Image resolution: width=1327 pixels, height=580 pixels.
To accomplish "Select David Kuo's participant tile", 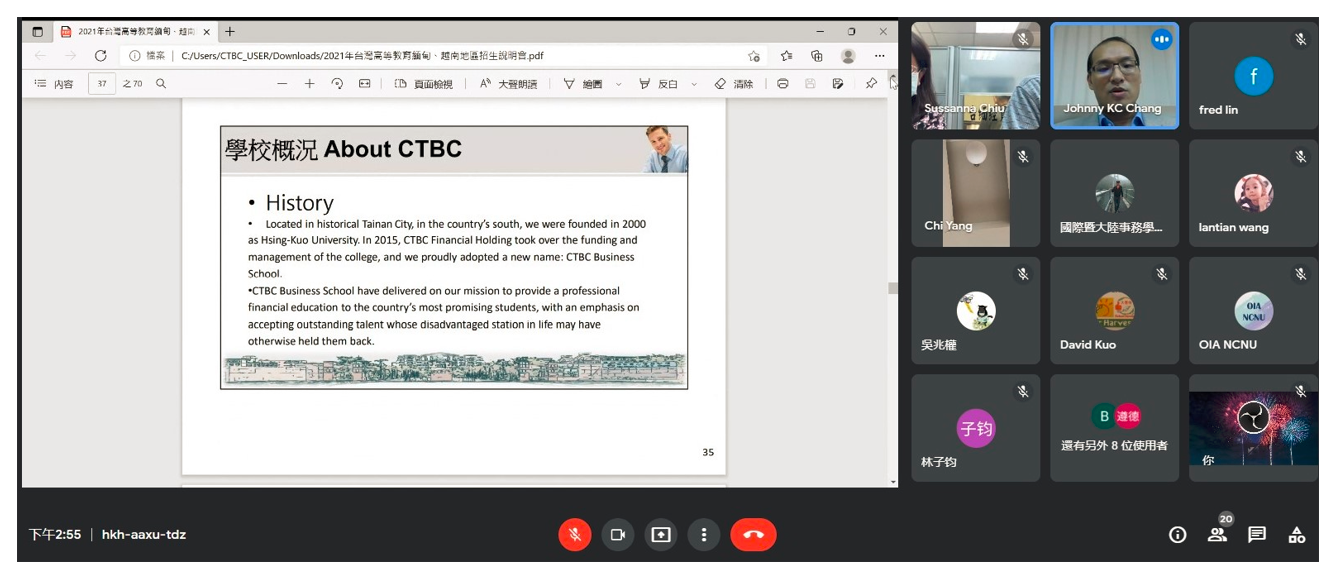I will coord(1114,311).
